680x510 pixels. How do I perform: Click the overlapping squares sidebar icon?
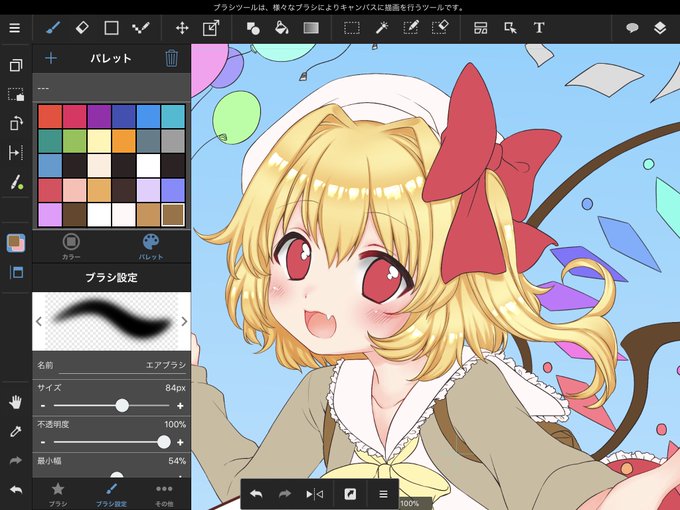[x=16, y=65]
